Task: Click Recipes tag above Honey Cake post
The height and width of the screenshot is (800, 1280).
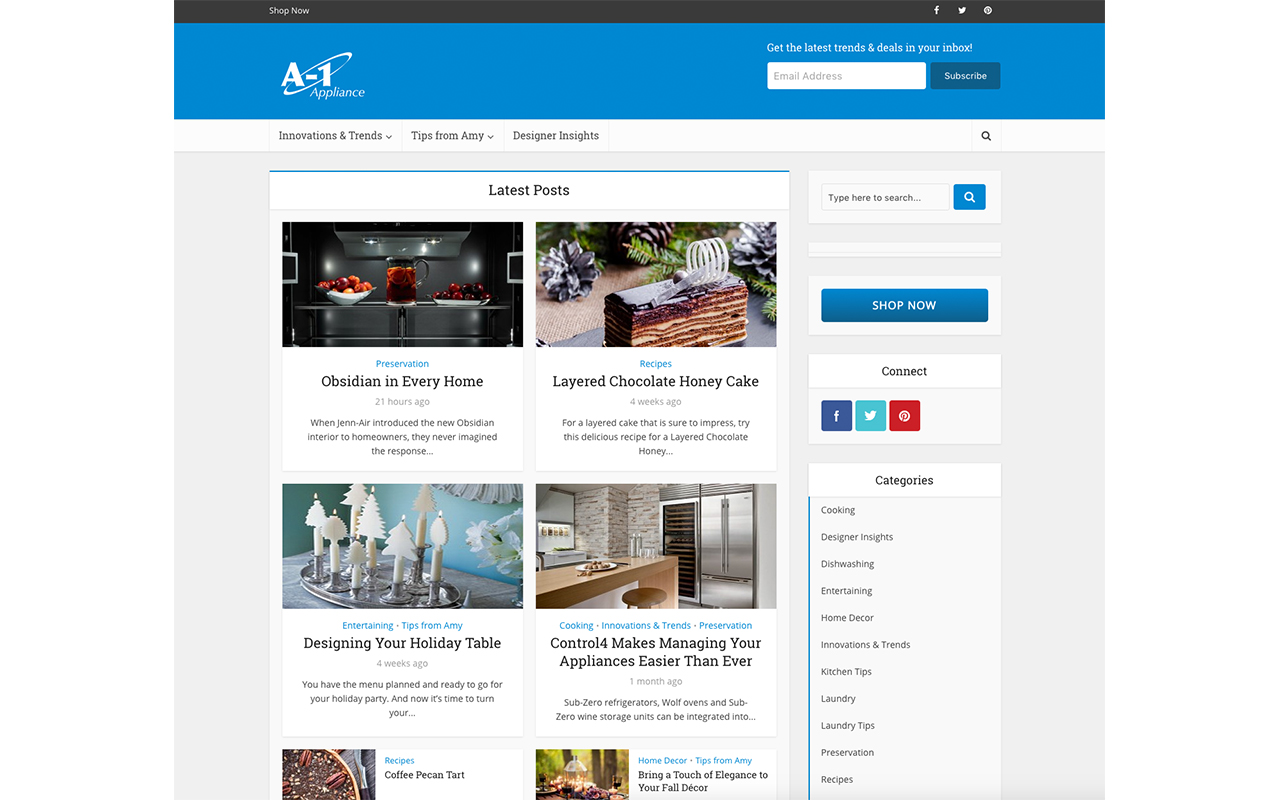Action: 656,364
